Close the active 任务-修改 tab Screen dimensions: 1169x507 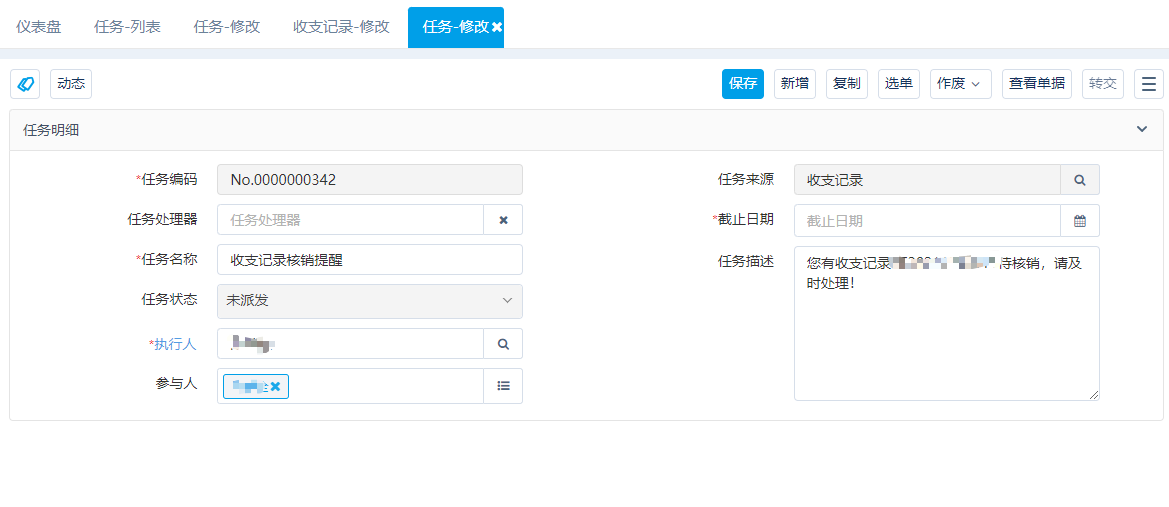click(497, 28)
